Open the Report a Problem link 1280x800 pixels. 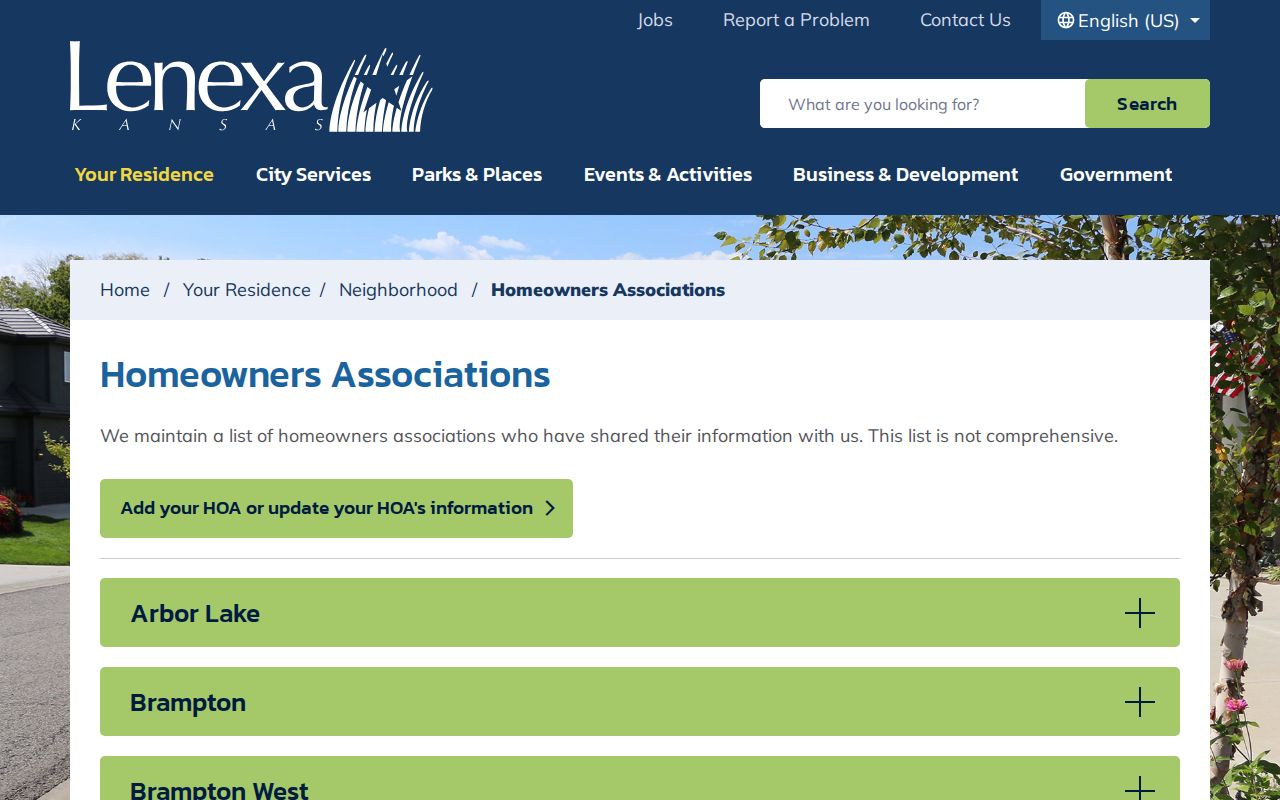[796, 20]
